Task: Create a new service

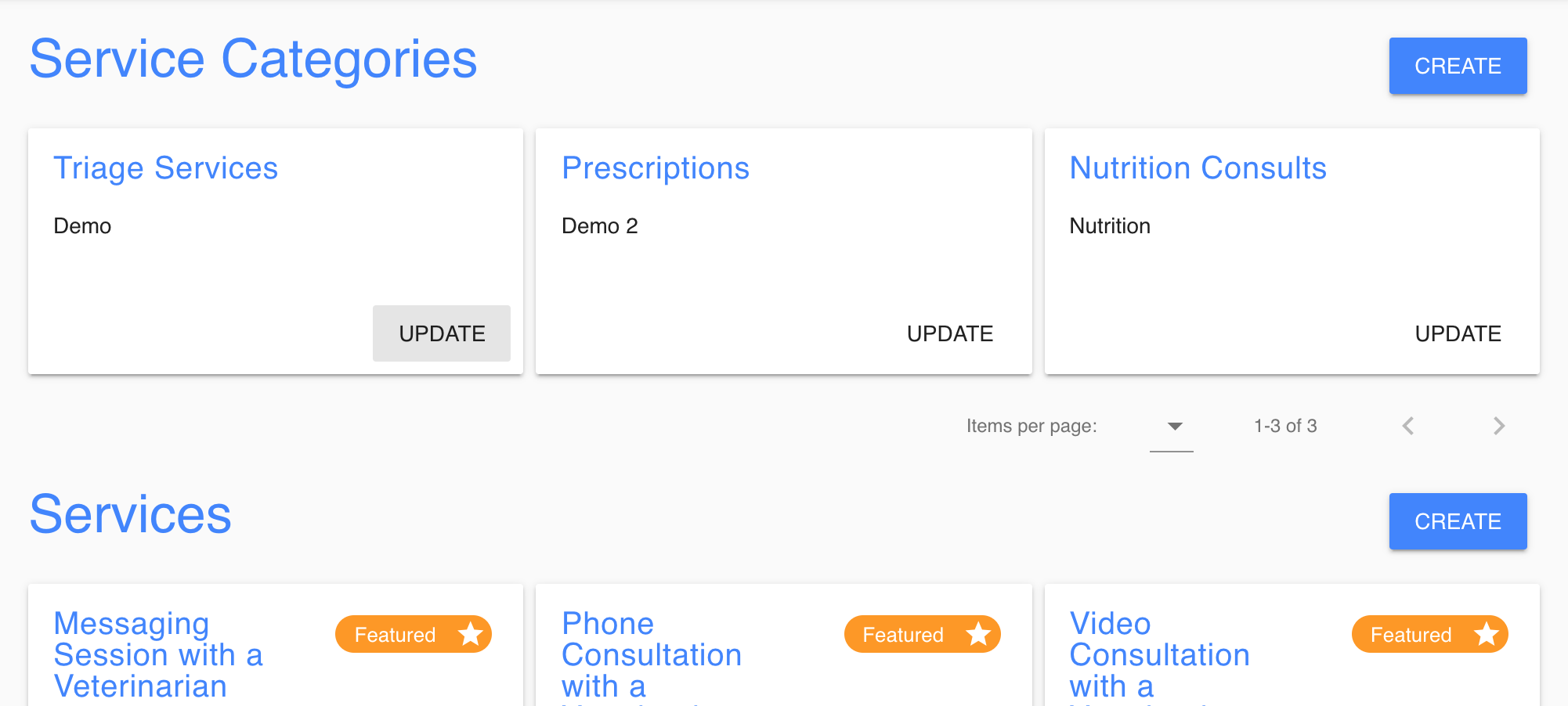Action: [1458, 521]
